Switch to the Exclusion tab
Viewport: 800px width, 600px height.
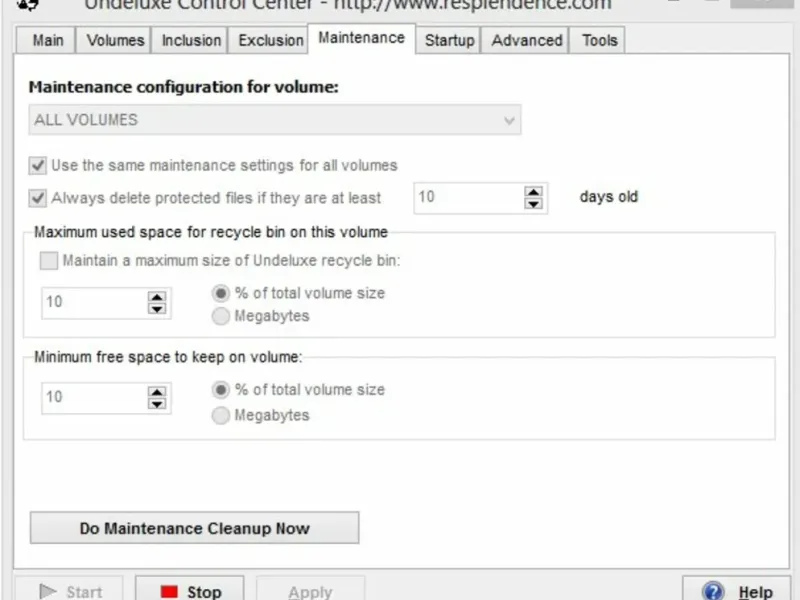[270, 41]
